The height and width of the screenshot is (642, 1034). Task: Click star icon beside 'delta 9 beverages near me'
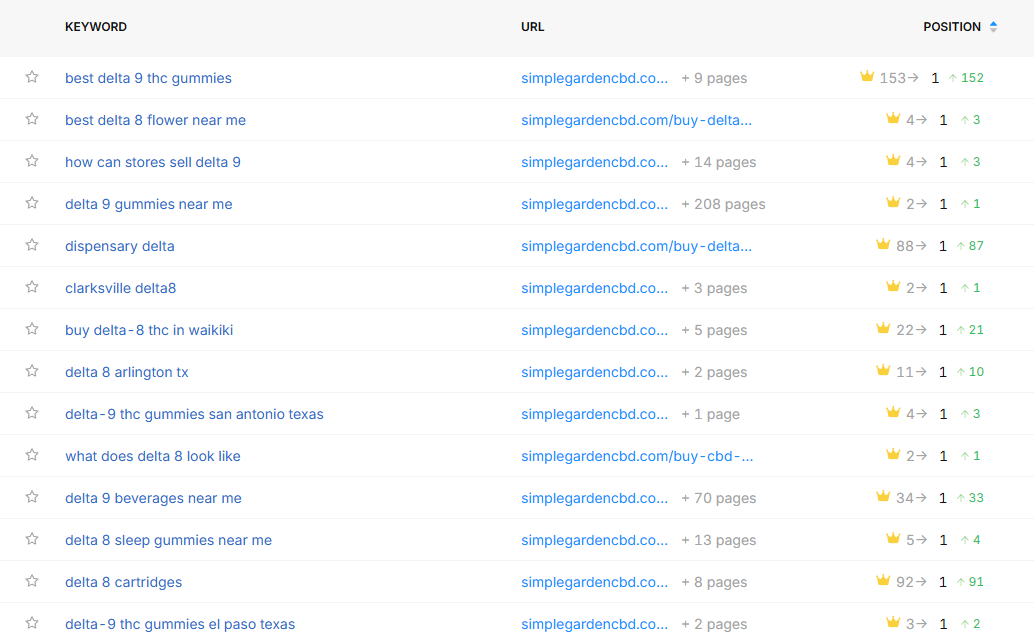[32, 498]
